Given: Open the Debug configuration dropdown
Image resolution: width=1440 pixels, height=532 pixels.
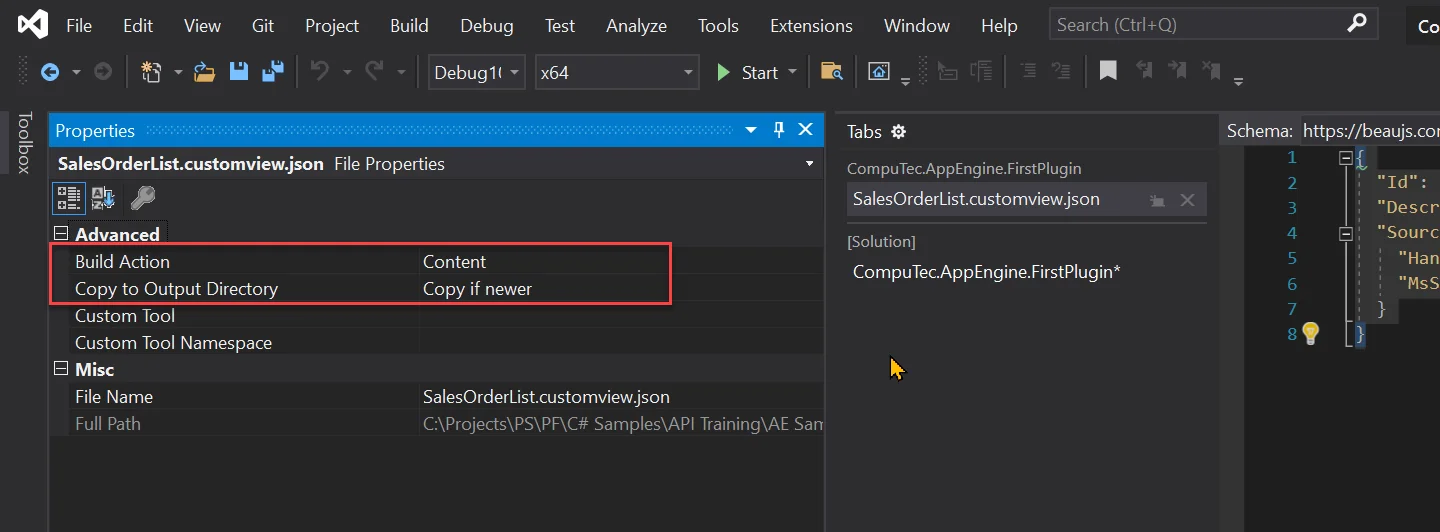Looking at the screenshot, I should 476,72.
